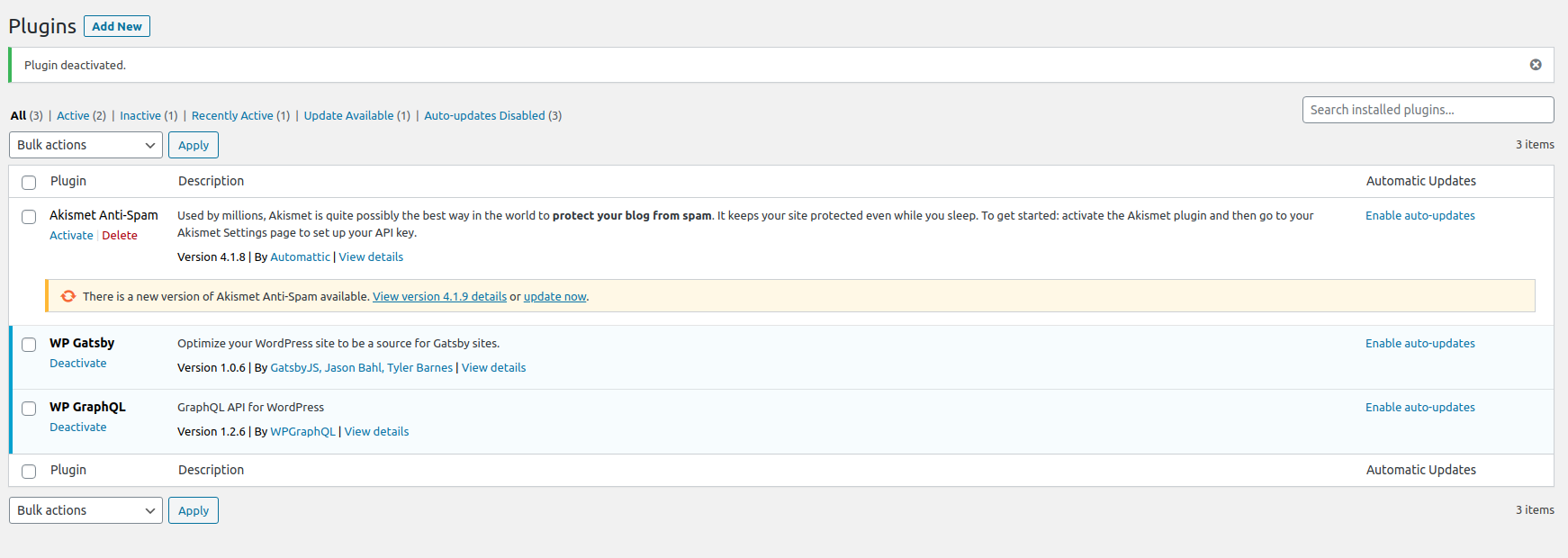Click the top '3 items' count
The width and height of the screenshot is (1568, 558).
(x=1535, y=144)
